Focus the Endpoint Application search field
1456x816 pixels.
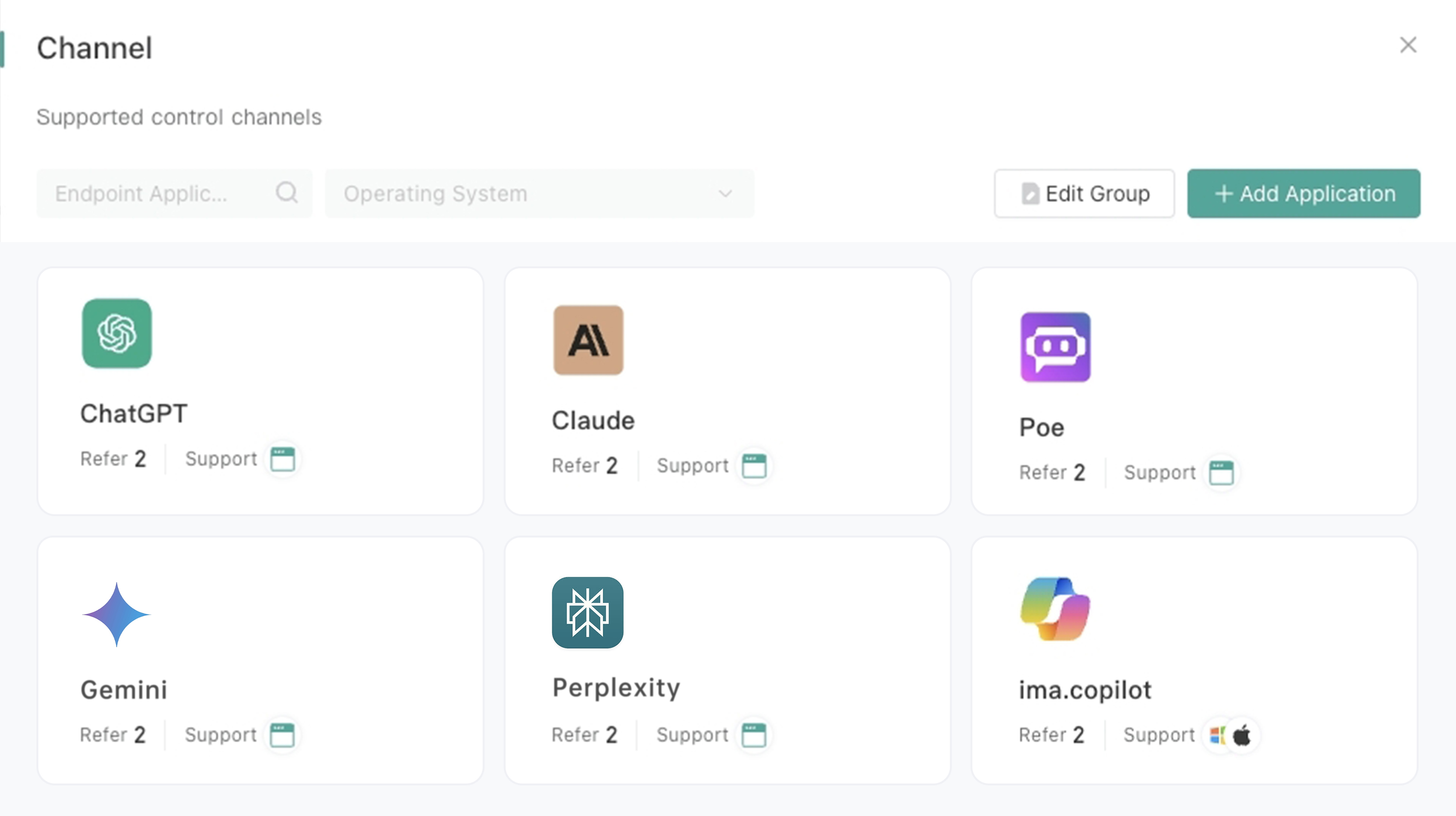click(175, 193)
